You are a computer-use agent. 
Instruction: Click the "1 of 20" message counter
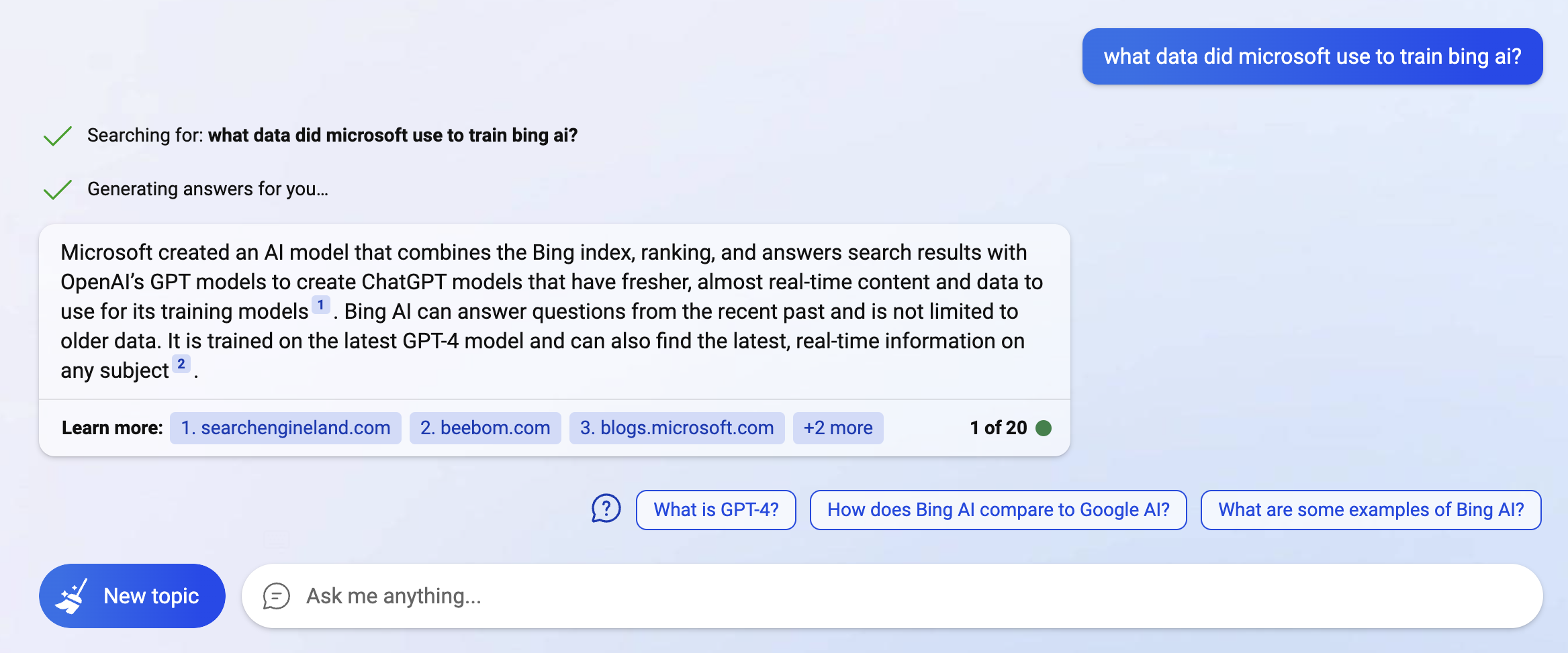(999, 428)
